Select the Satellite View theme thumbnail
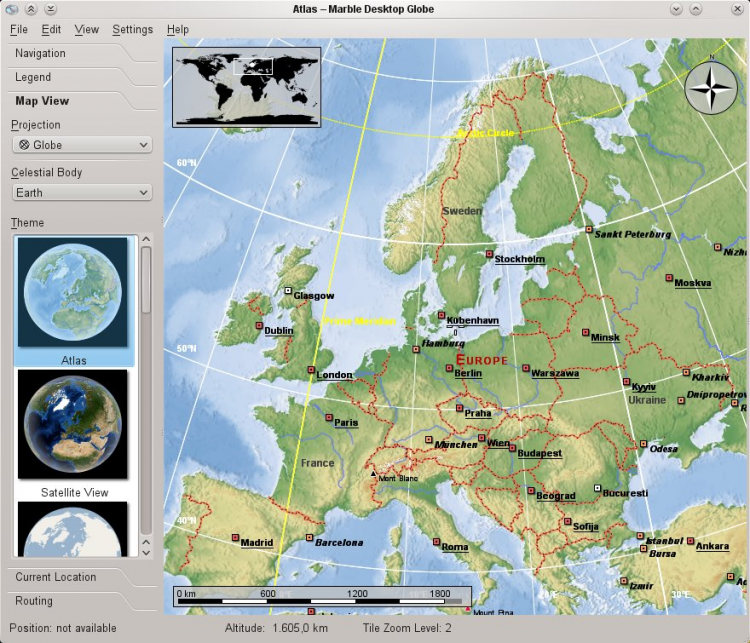Screen dimensions: 750x643 point(73,424)
